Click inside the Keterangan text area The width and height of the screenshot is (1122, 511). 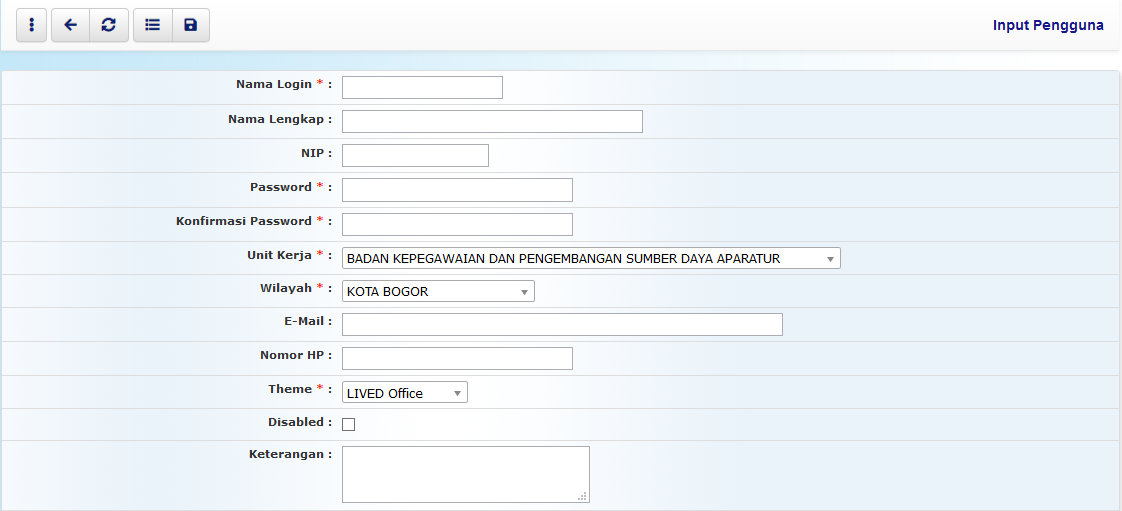pos(465,473)
